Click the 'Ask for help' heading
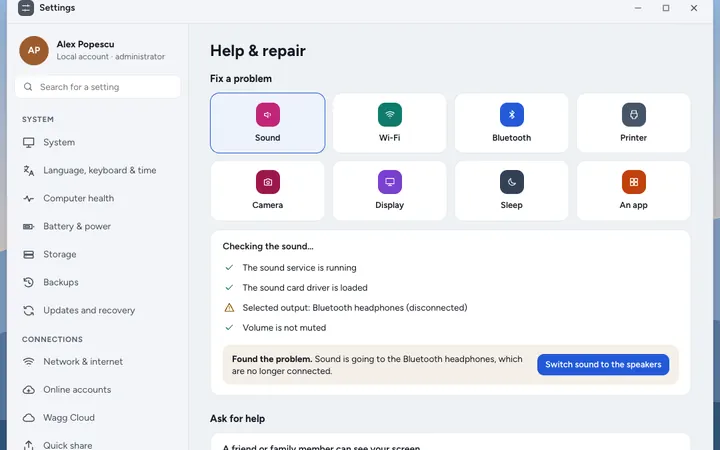This screenshot has width=720, height=450. click(237, 419)
